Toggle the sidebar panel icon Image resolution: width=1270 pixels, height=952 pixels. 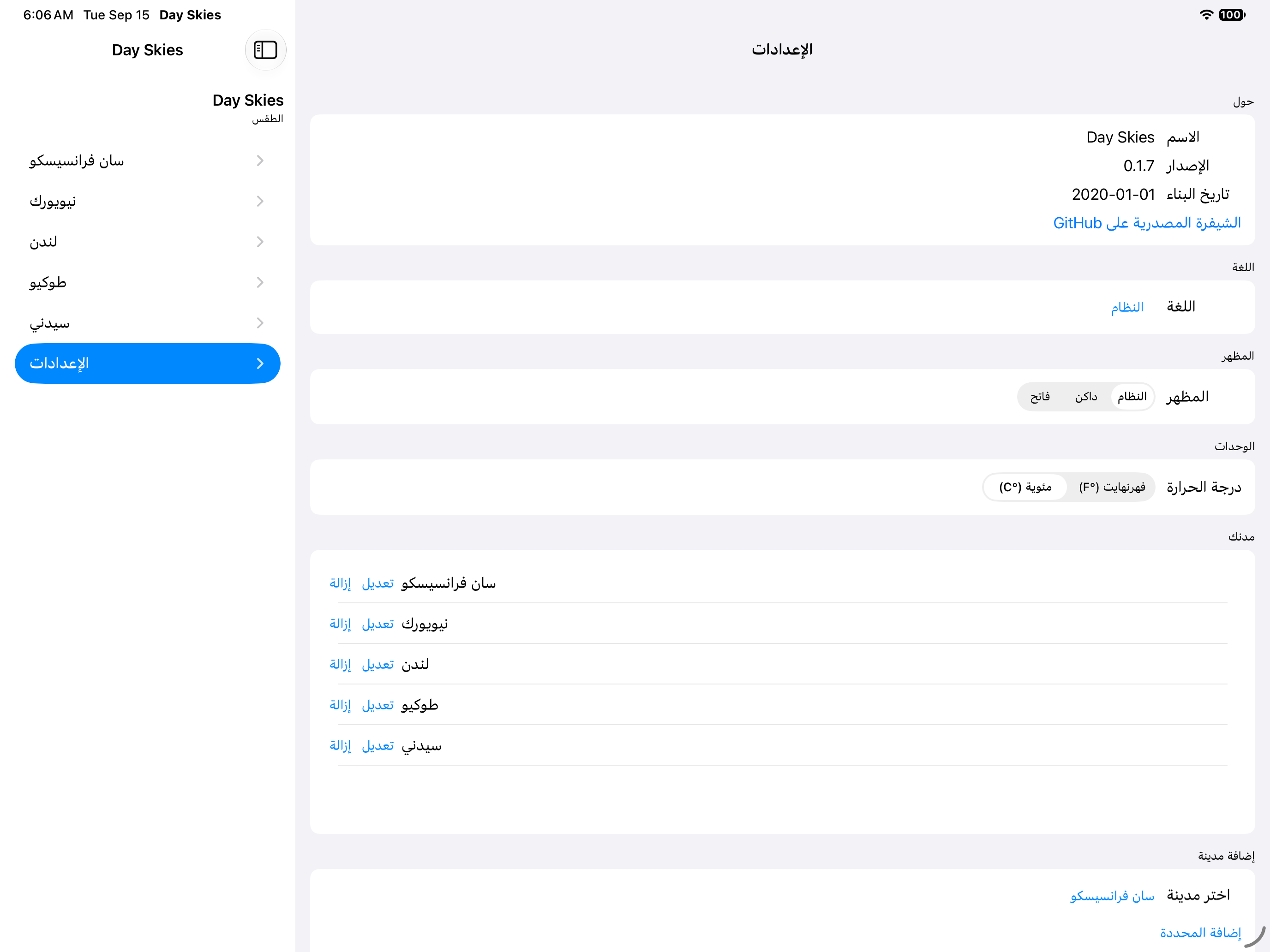point(265,50)
